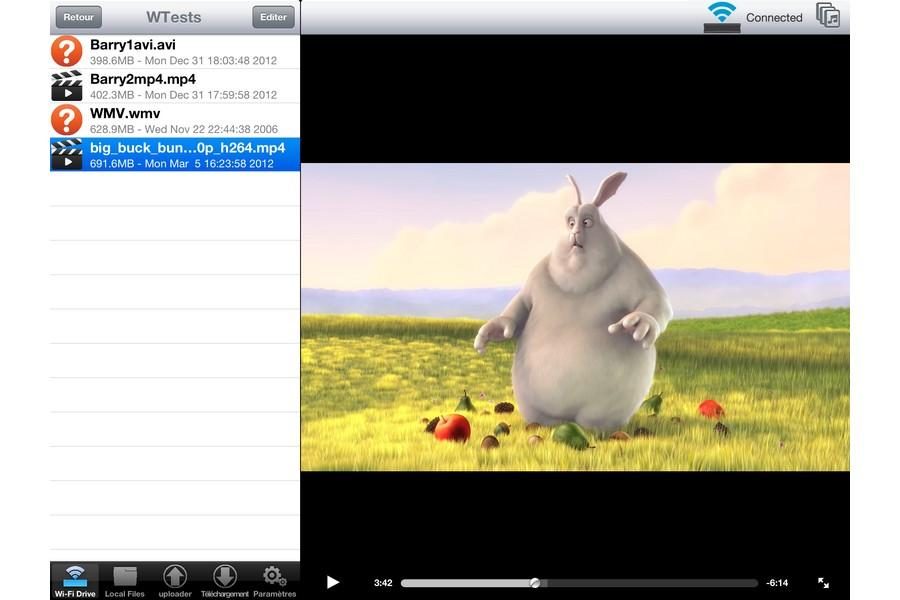Click the -6:14 remaining time label

(x=777, y=583)
